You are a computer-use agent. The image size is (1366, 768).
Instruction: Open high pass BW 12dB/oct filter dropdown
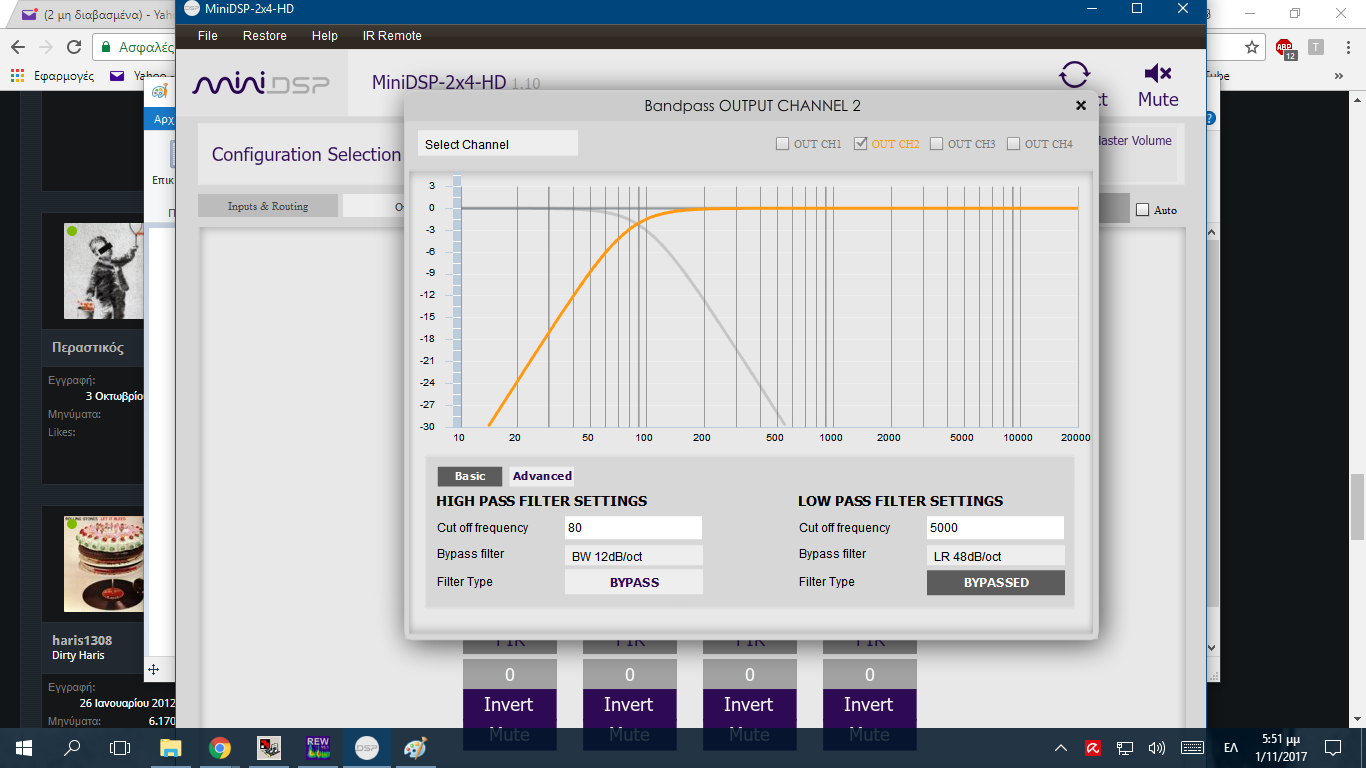634,556
